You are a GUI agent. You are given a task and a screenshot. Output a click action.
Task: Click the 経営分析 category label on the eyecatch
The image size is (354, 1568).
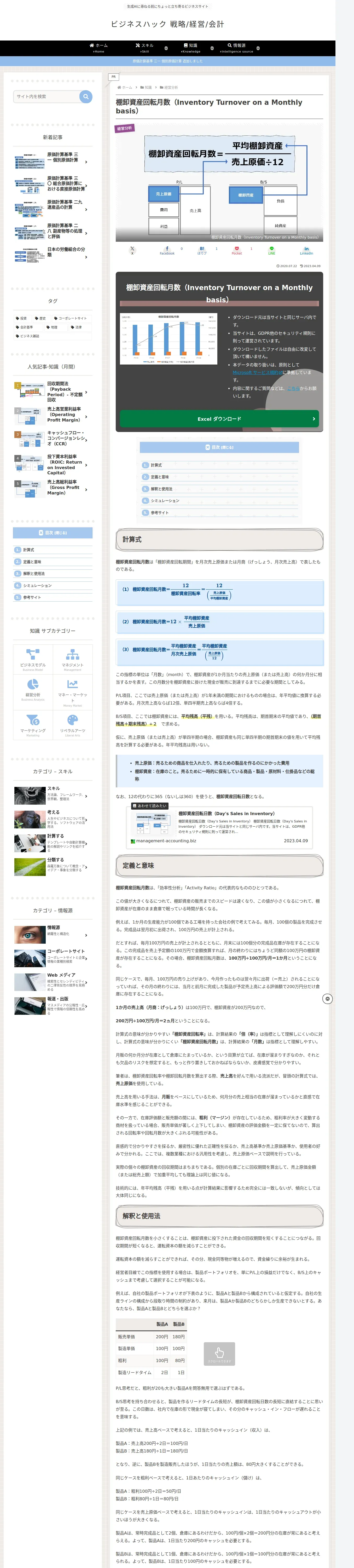(x=125, y=128)
